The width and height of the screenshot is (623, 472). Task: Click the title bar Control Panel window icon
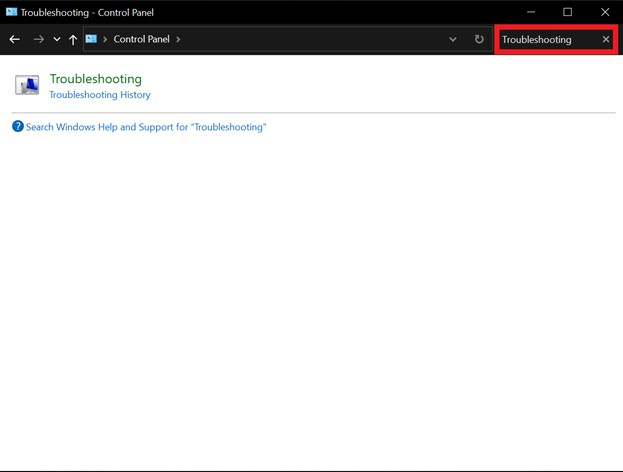[12, 12]
